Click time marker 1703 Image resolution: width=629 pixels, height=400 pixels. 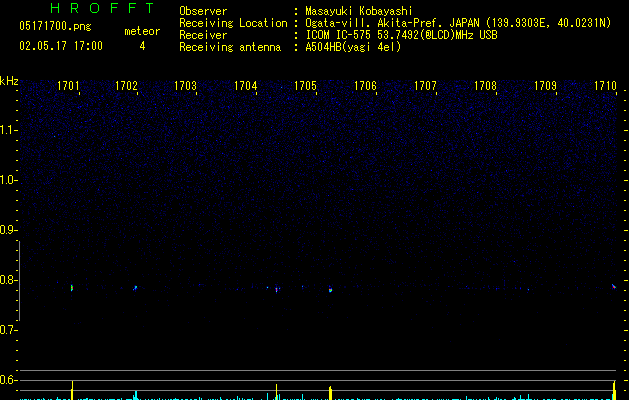(185, 86)
